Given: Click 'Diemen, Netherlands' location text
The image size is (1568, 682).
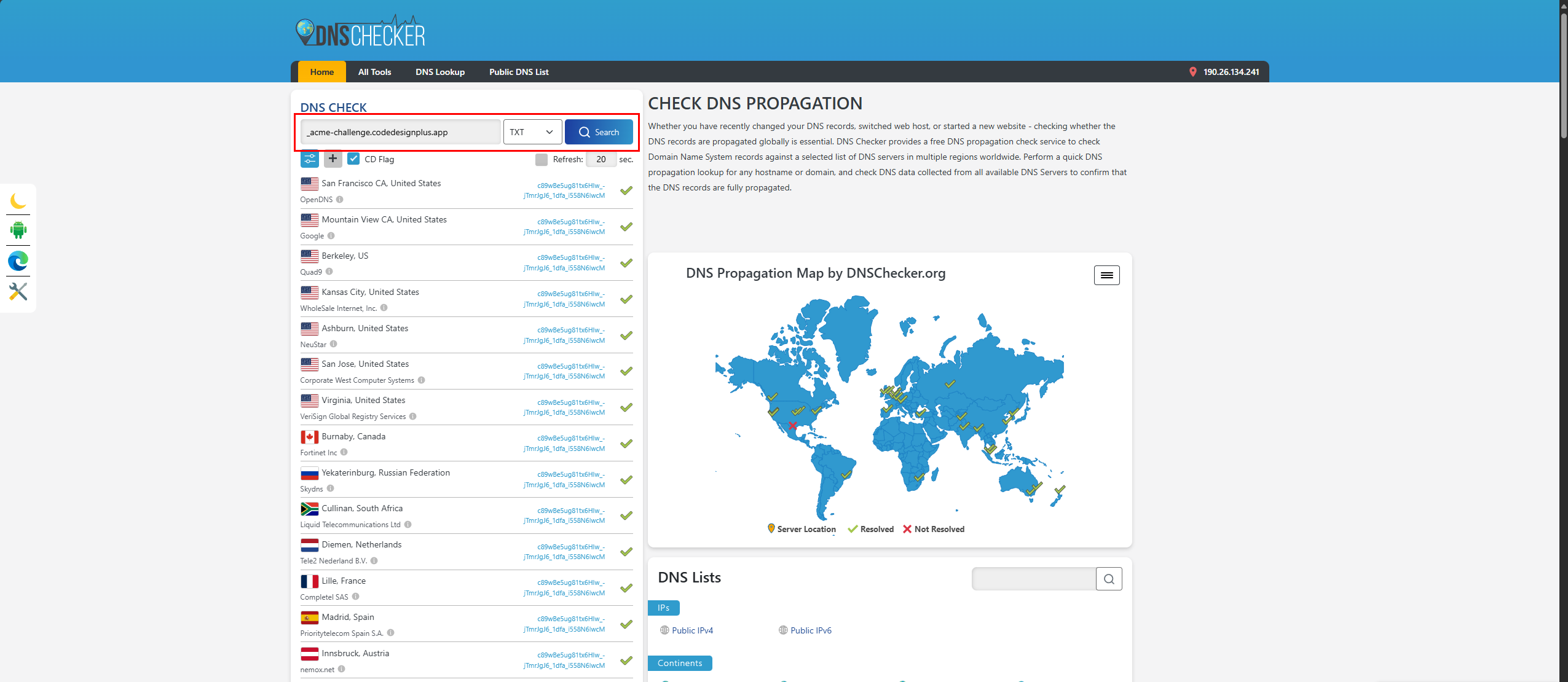Looking at the screenshot, I should coord(361,544).
